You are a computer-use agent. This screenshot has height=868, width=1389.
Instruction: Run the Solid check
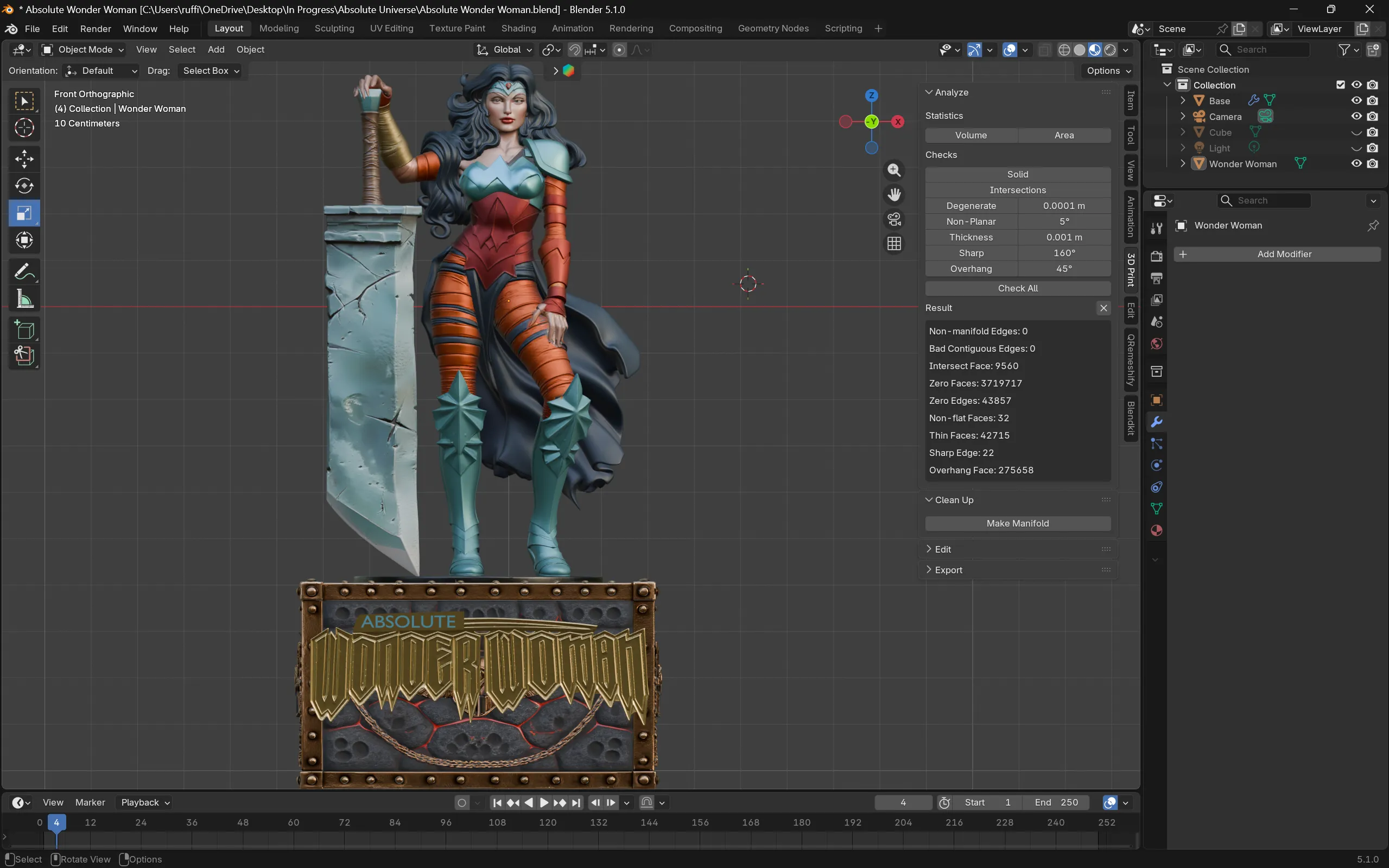click(1018, 174)
